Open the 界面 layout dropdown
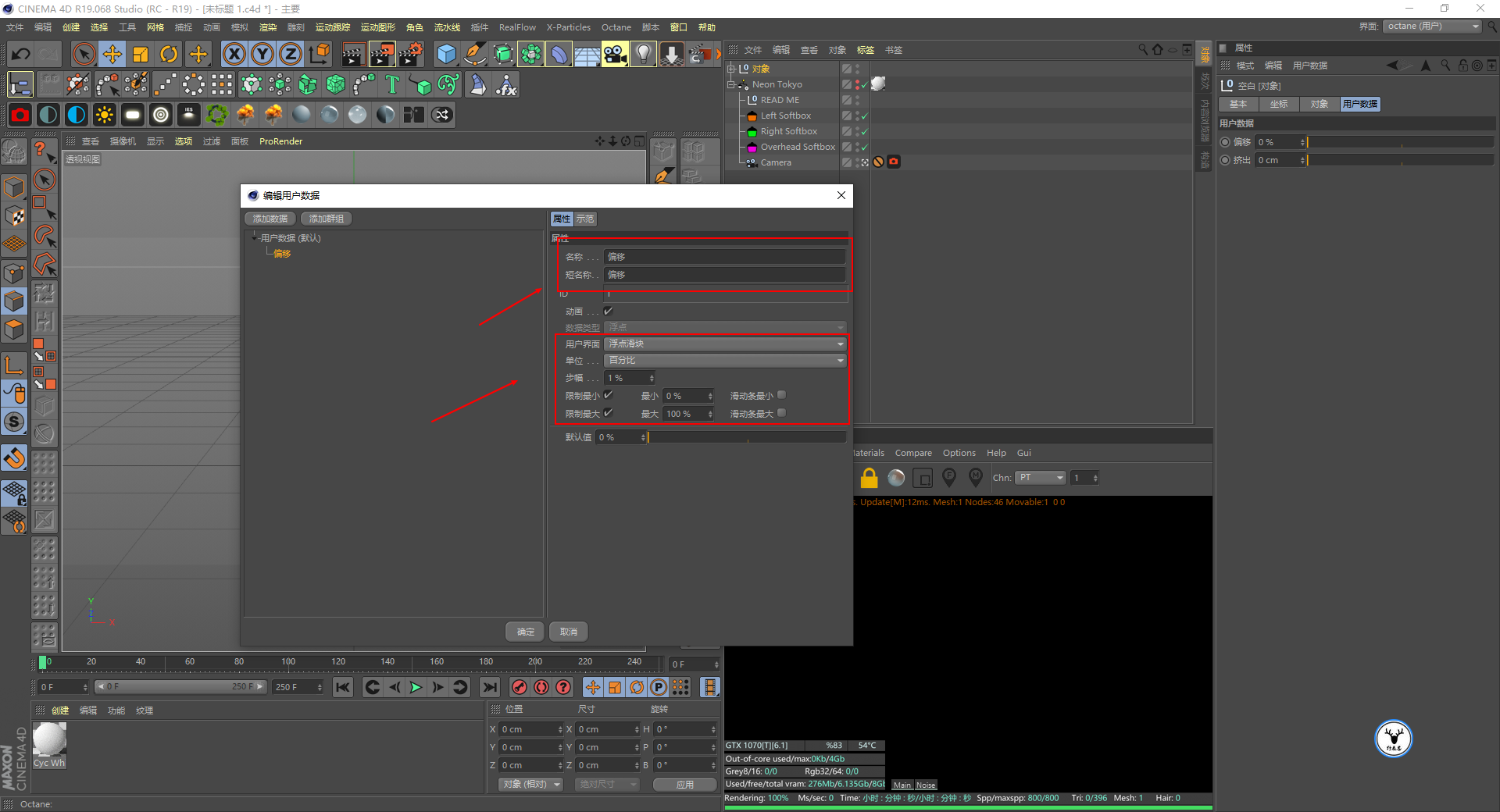 [x=1432, y=27]
